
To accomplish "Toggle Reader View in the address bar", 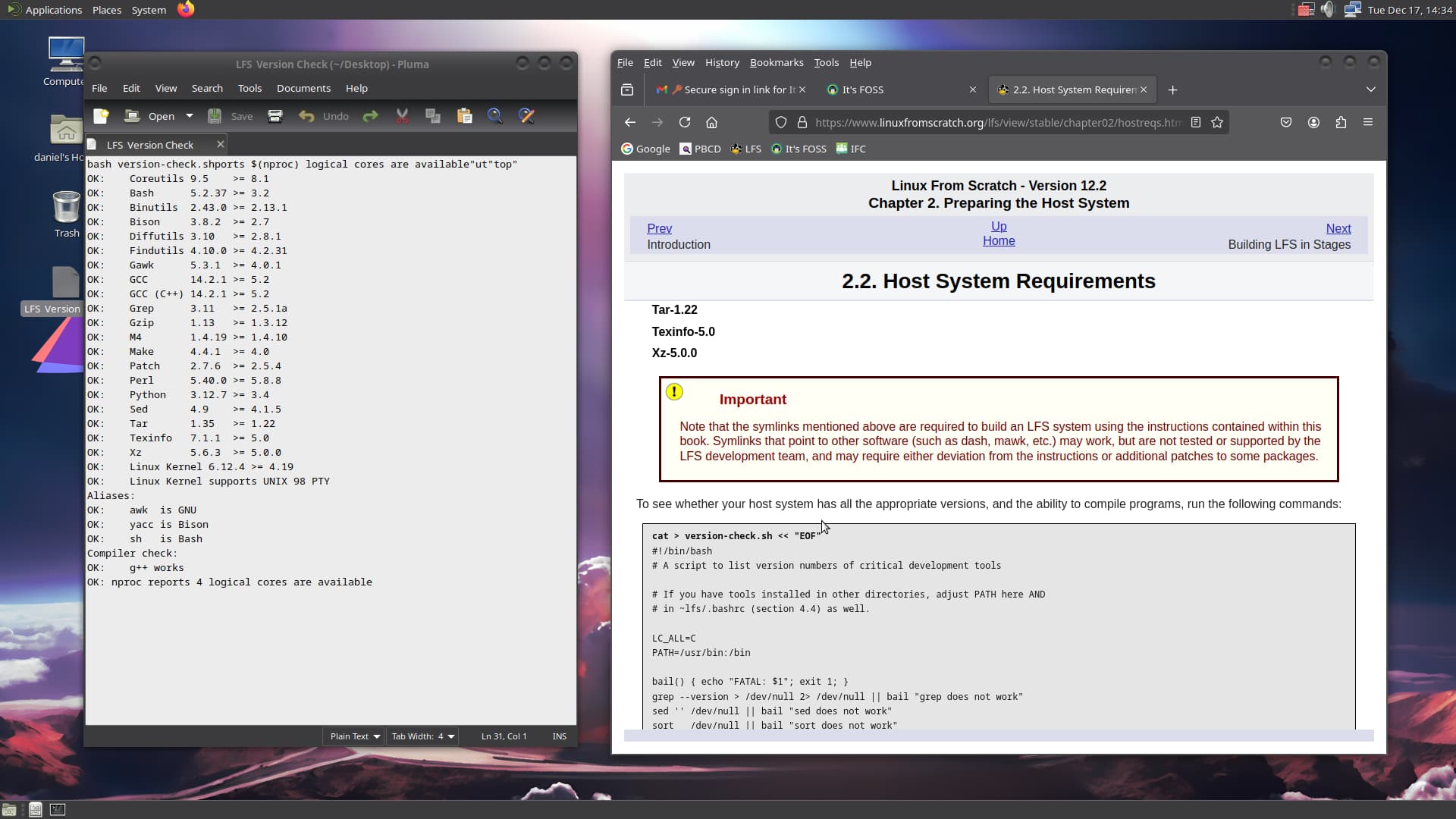I will tap(1196, 123).
